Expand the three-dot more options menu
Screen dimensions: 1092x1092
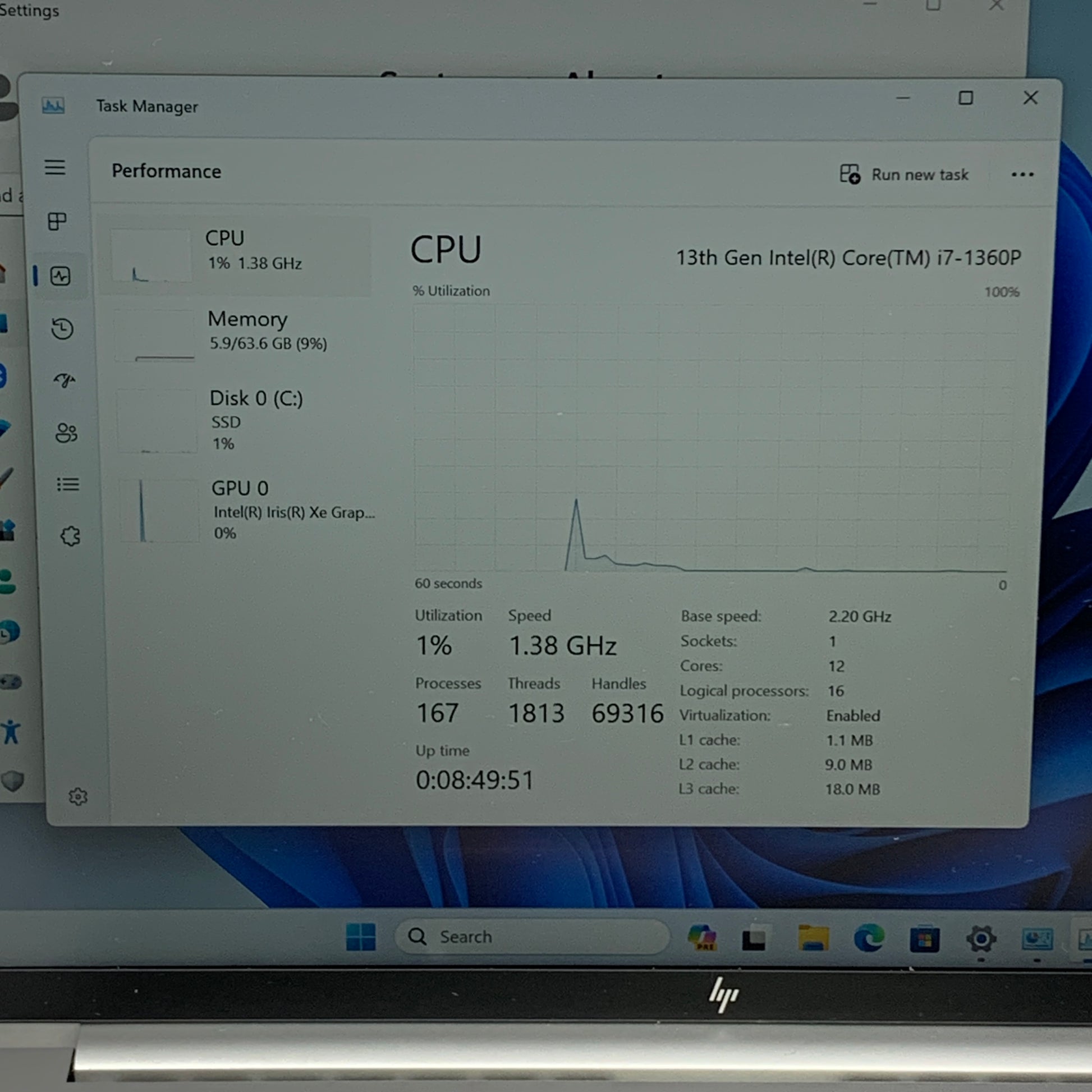pyautogui.click(x=1022, y=175)
